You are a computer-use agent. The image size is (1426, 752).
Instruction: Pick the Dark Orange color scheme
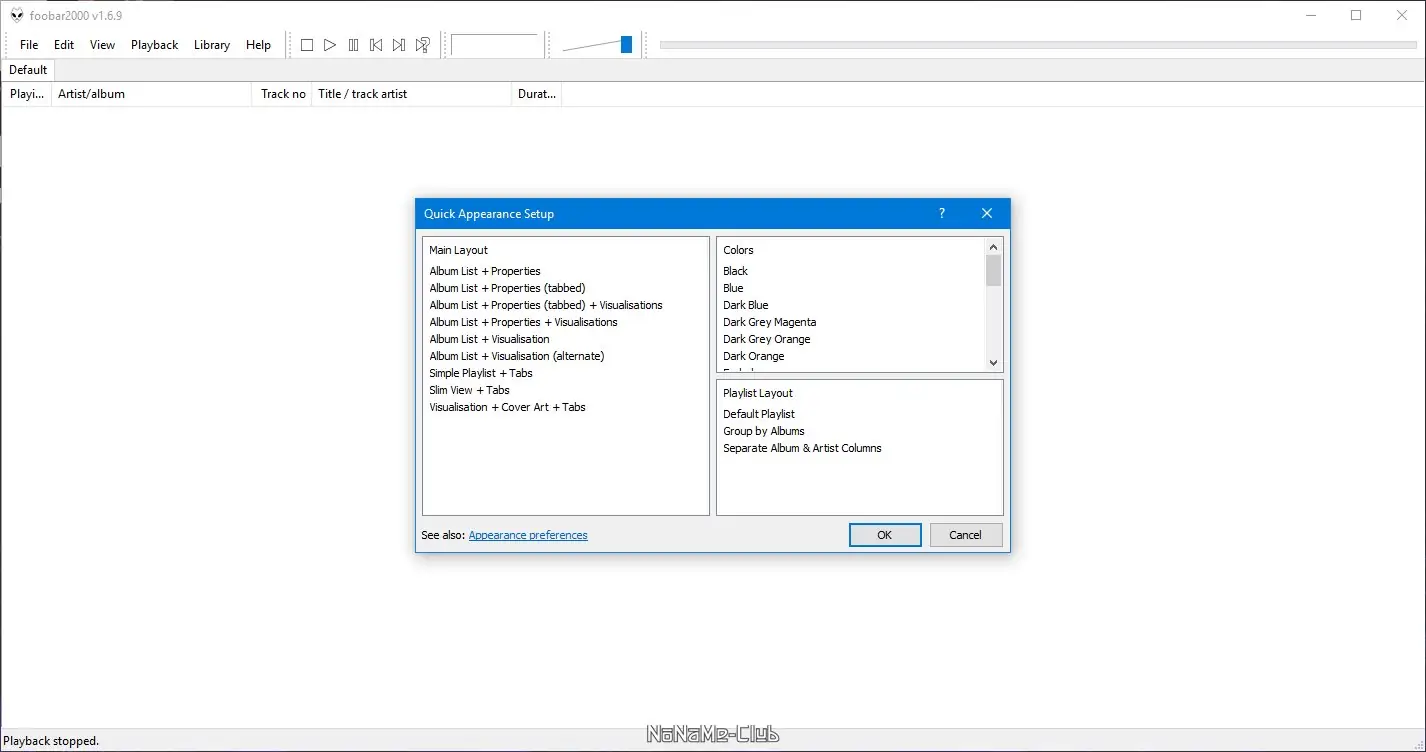(754, 356)
